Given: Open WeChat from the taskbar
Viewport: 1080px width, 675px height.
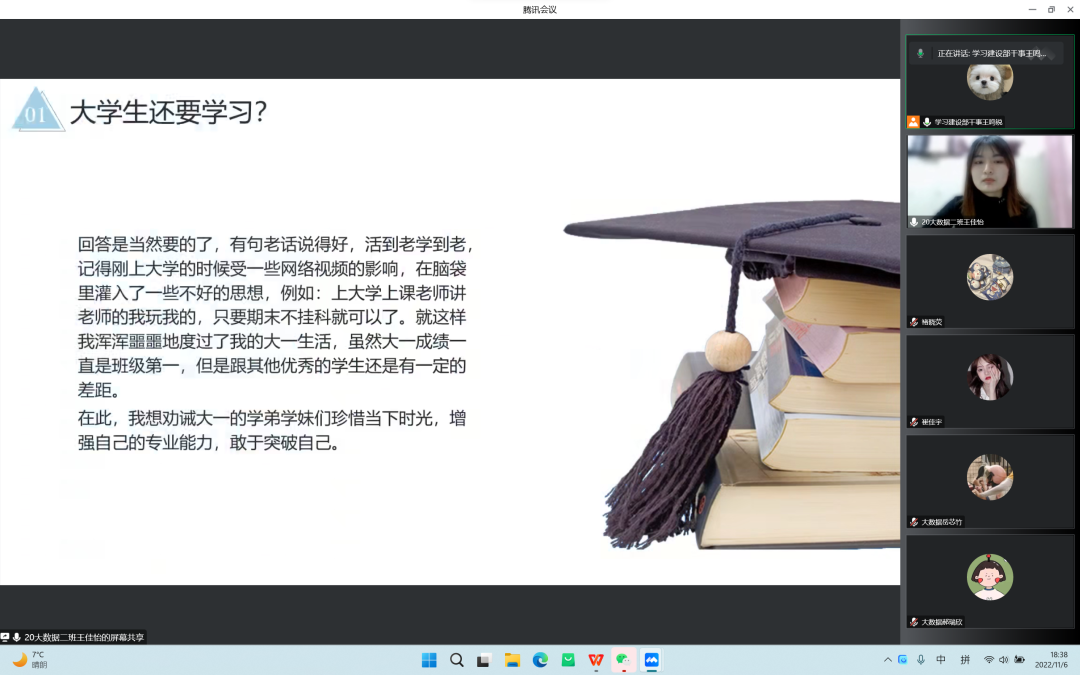Looking at the screenshot, I should point(623,660).
